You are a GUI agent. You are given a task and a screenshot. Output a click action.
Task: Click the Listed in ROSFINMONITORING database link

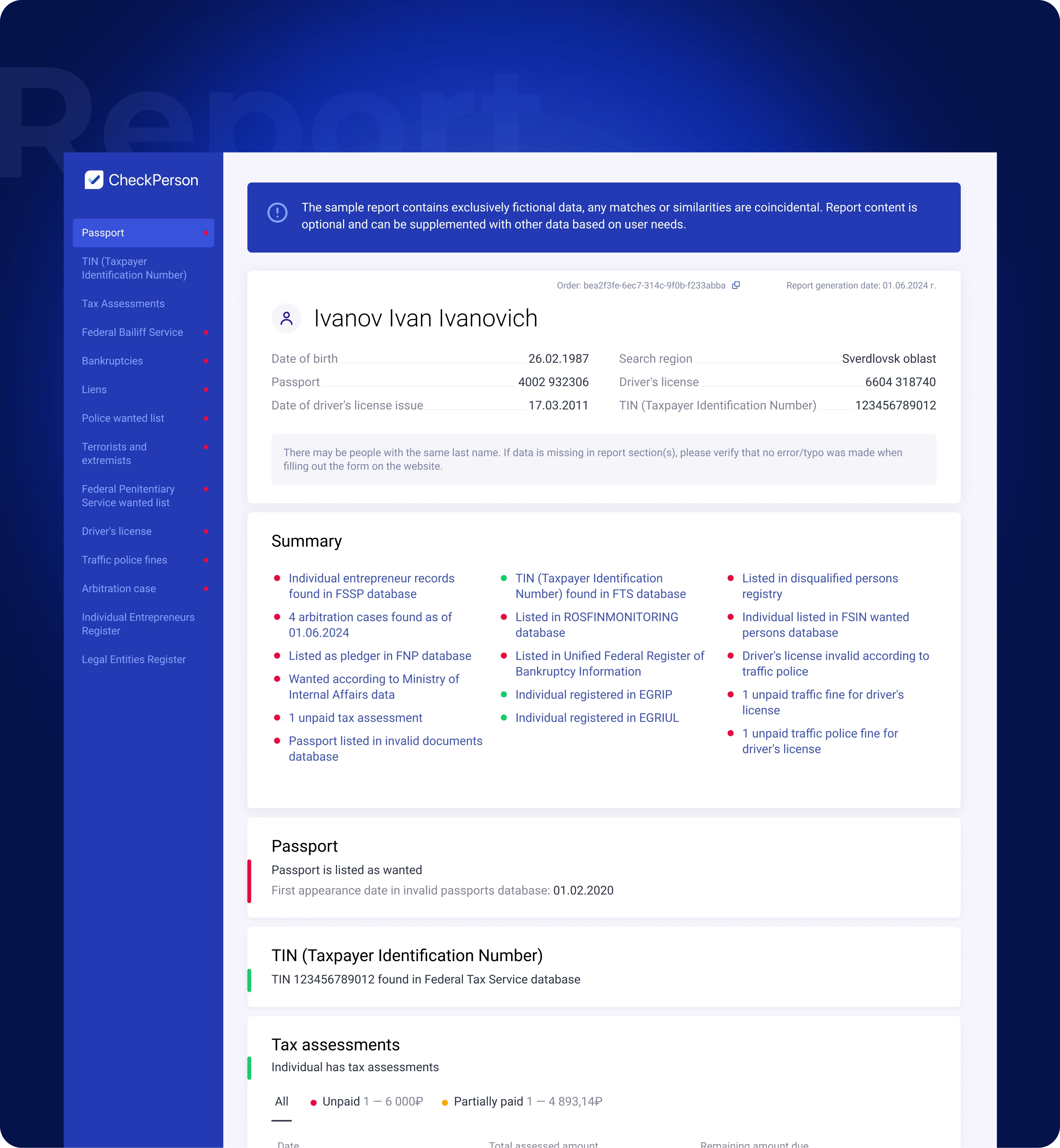click(x=597, y=625)
